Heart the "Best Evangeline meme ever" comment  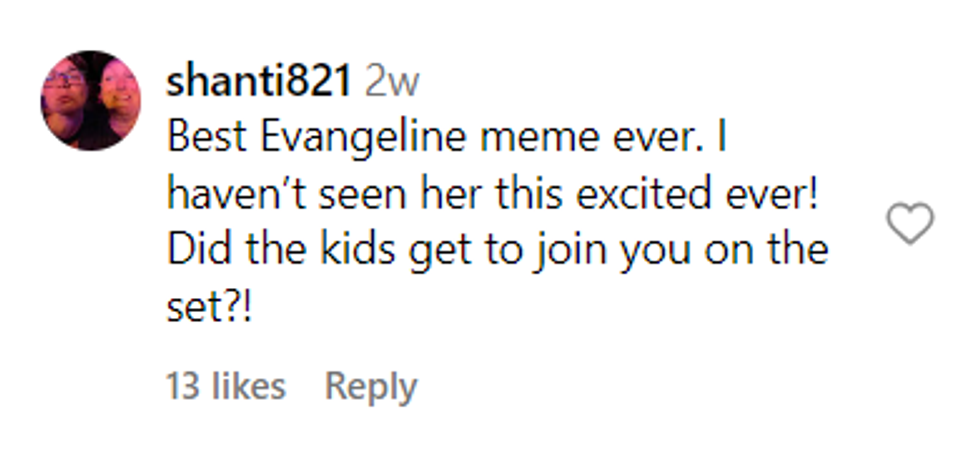tap(910, 222)
